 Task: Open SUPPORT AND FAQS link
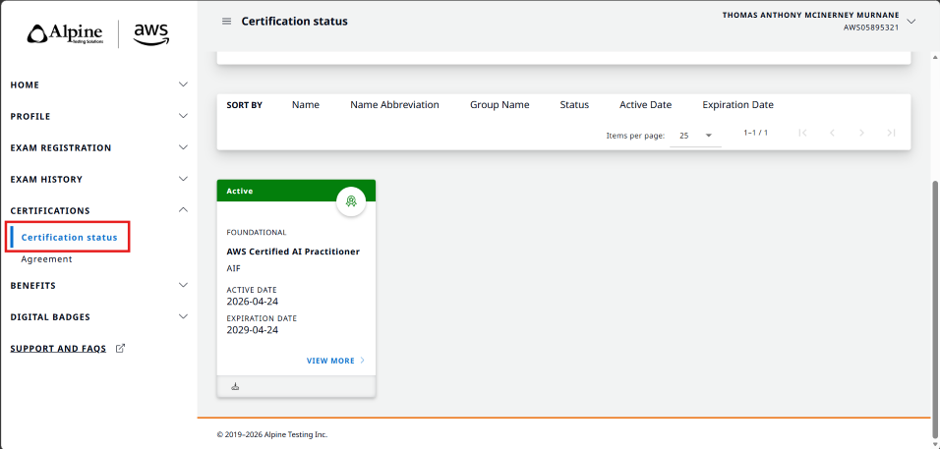[58, 348]
